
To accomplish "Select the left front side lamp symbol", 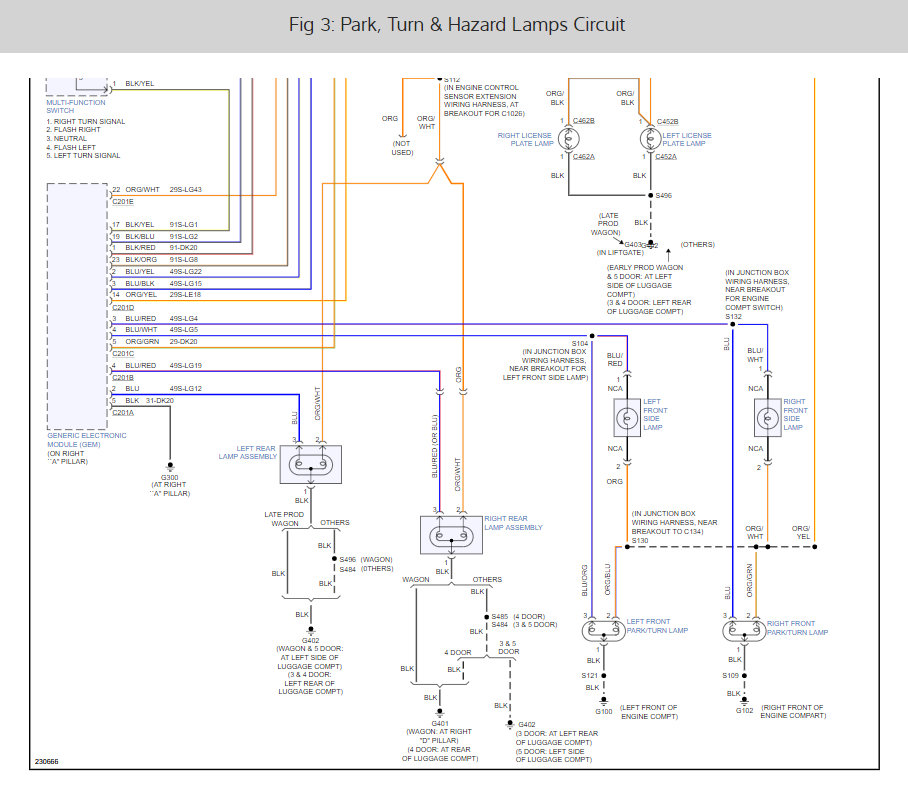I will click(x=627, y=418).
